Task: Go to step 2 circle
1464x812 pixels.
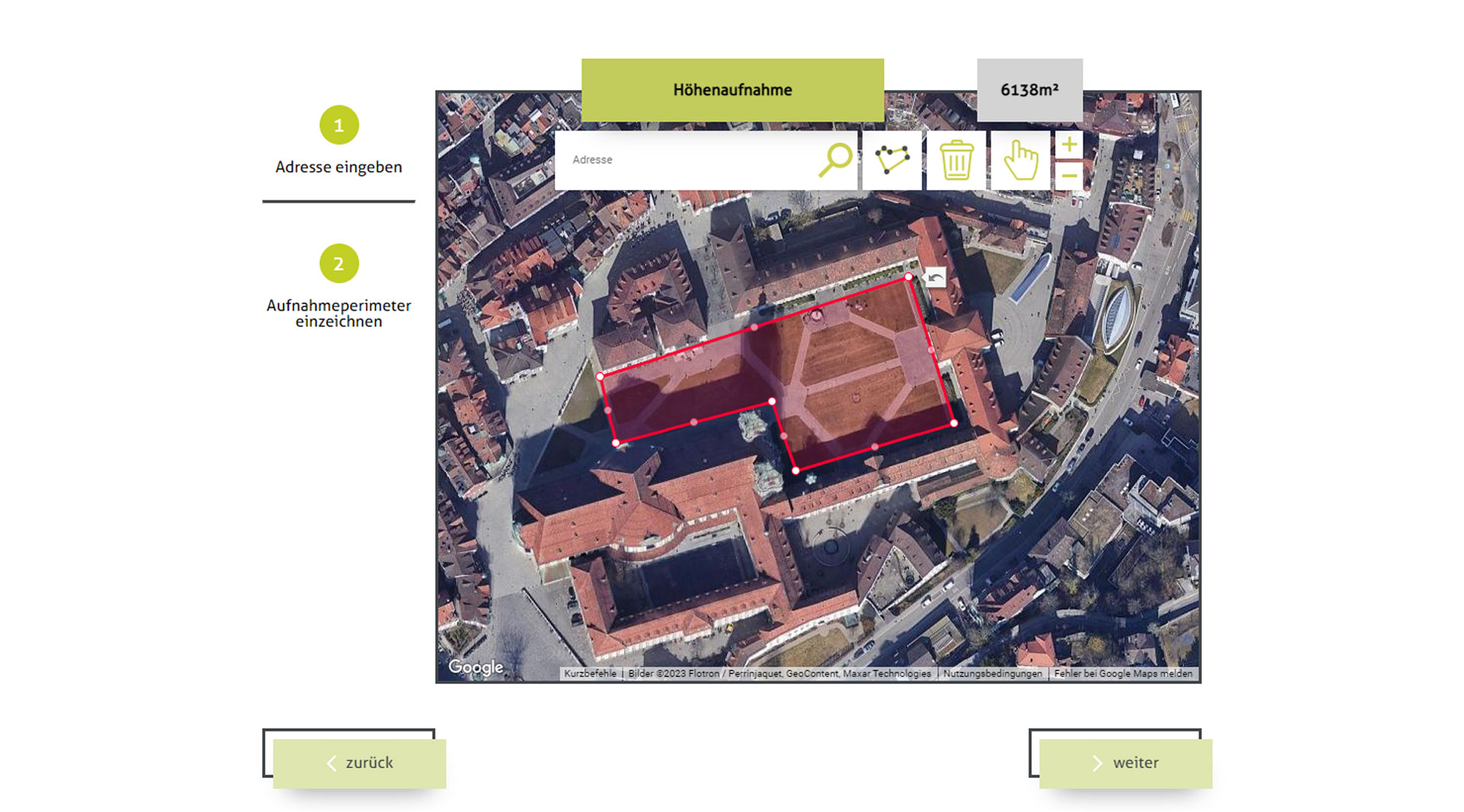Action: pyautogui.click(x=339, y=264)
